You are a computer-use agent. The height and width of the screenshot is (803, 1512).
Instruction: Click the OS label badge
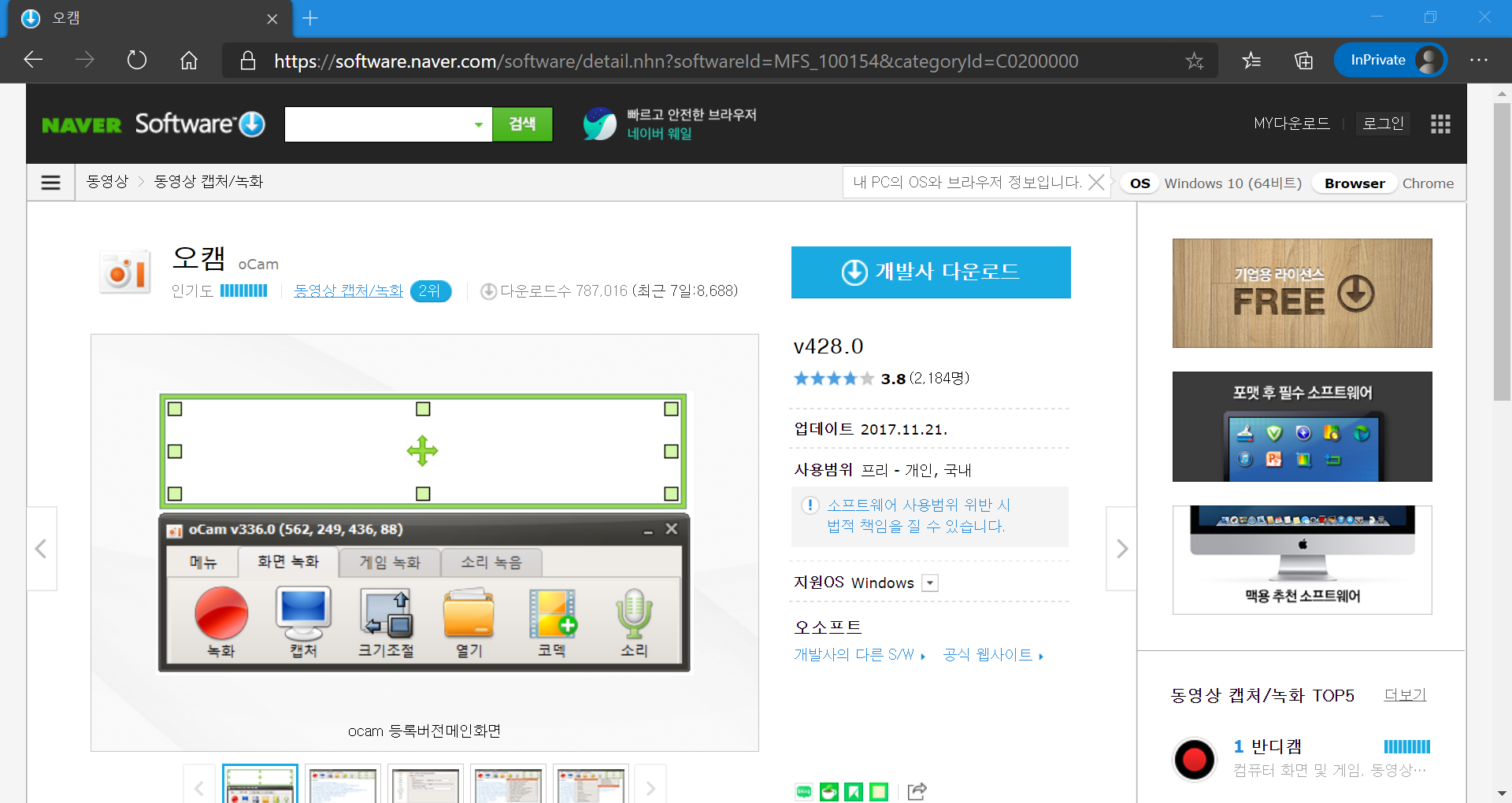(x=1140, y=183)
